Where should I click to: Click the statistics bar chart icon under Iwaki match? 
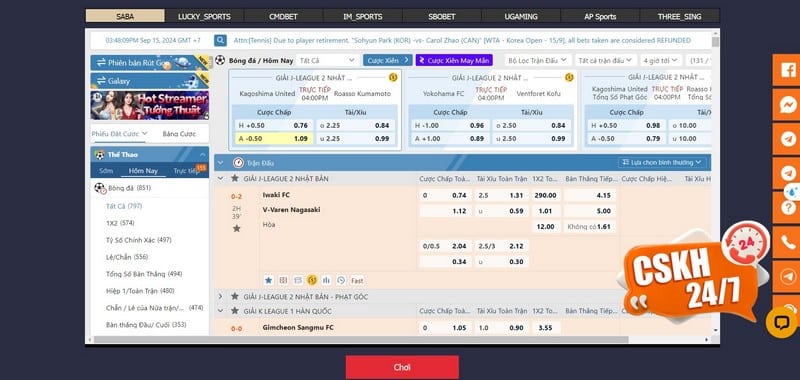pyautogui.click(x=327, y=280)
